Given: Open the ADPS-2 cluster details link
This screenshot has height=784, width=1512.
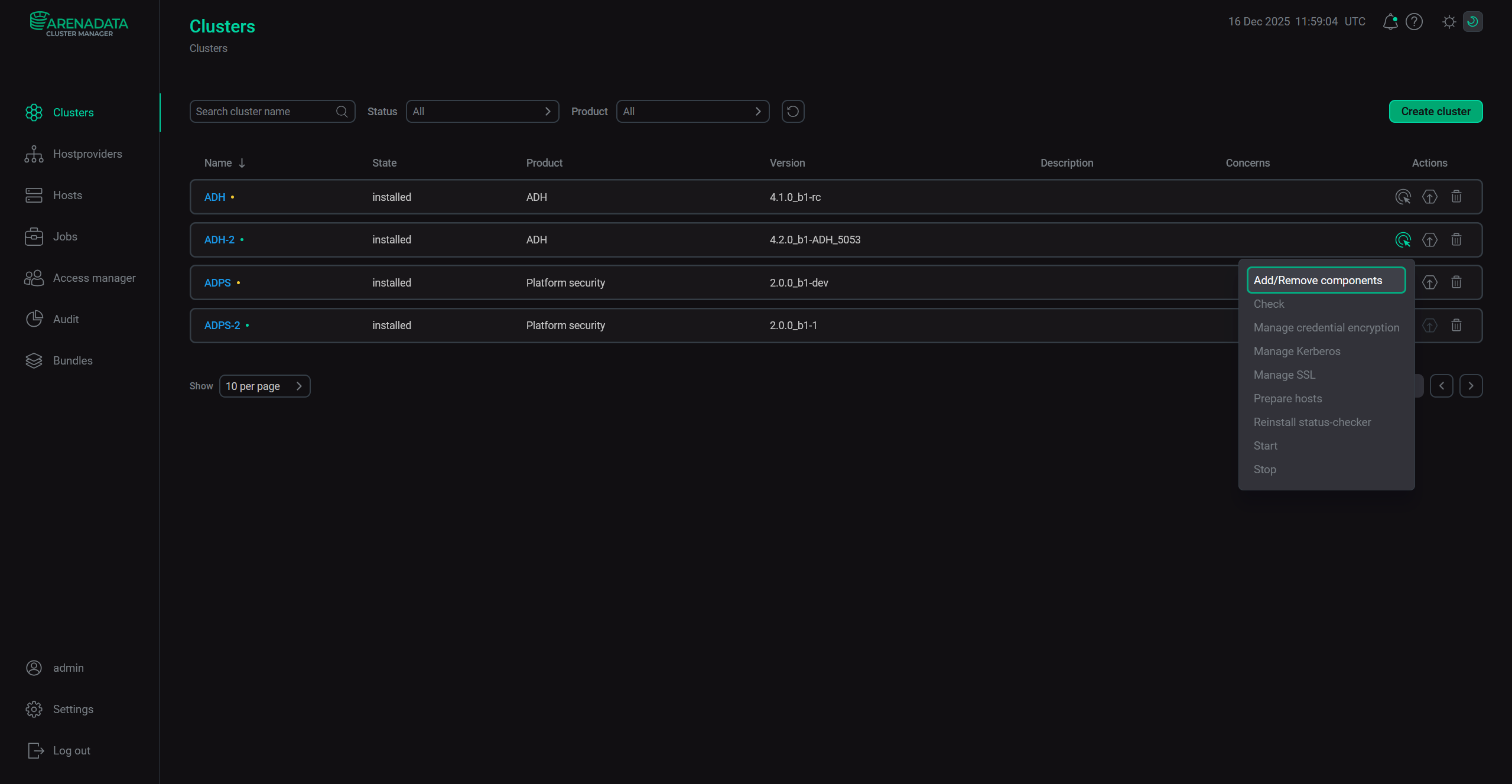Looking at the screenshot, I should (222, 325).
